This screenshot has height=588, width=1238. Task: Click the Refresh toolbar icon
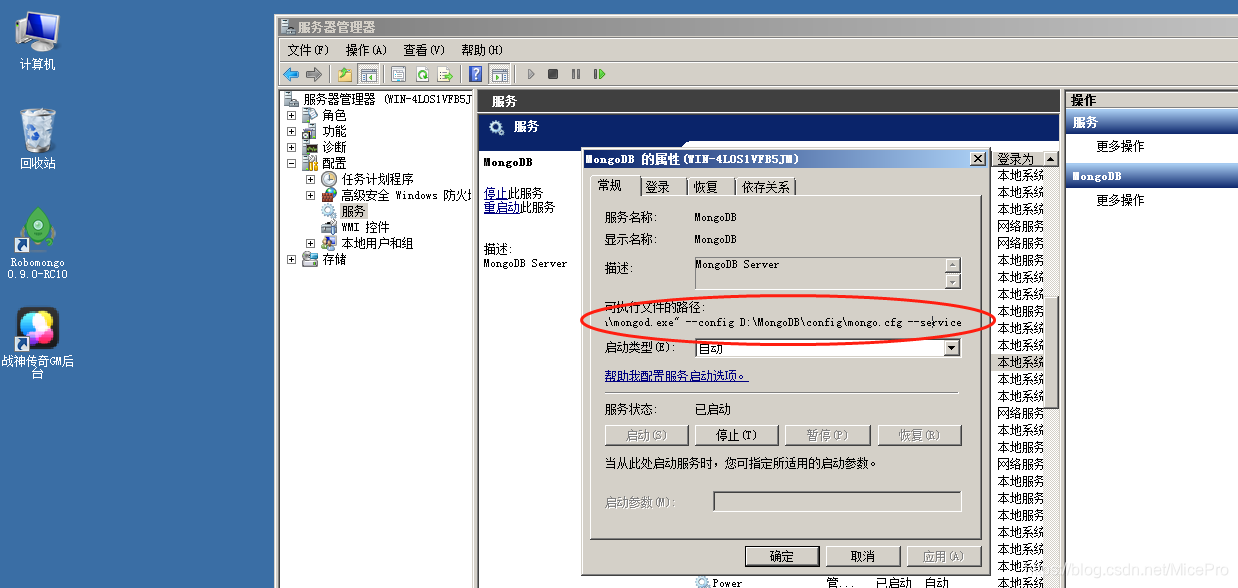point(422,74)
